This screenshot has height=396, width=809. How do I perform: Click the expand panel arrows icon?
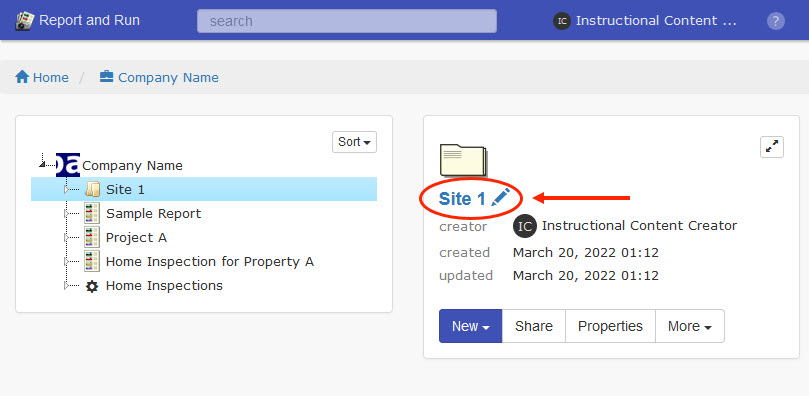pos(772,147)
